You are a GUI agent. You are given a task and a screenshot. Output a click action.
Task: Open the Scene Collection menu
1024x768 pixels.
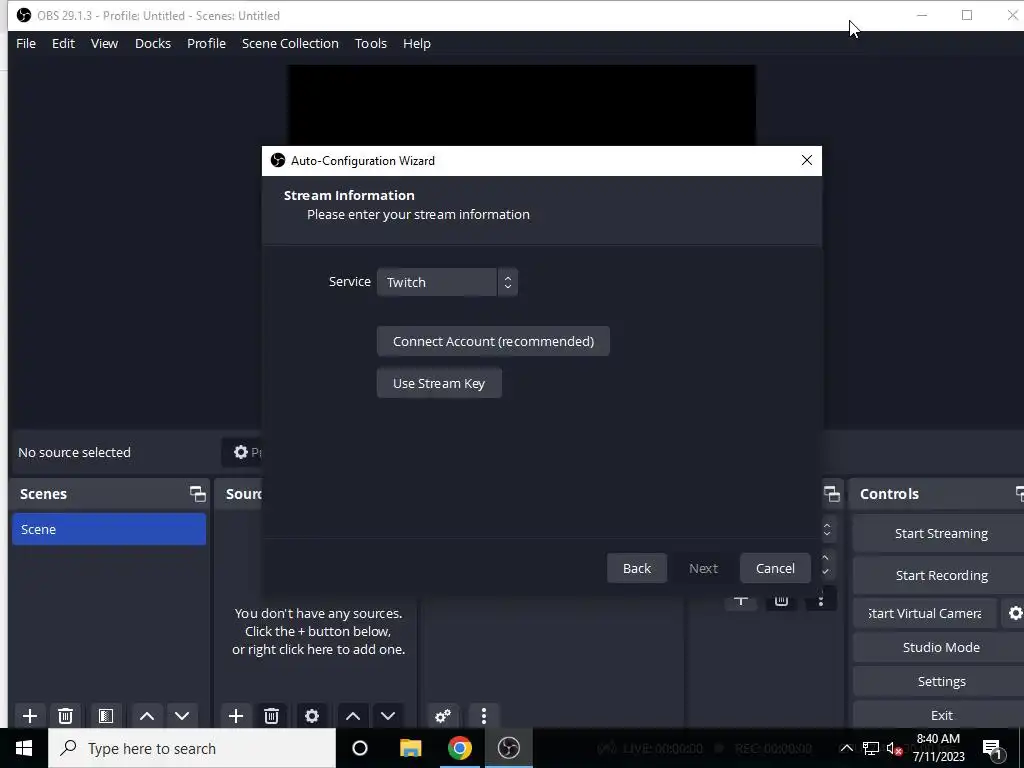coord(290,44)
